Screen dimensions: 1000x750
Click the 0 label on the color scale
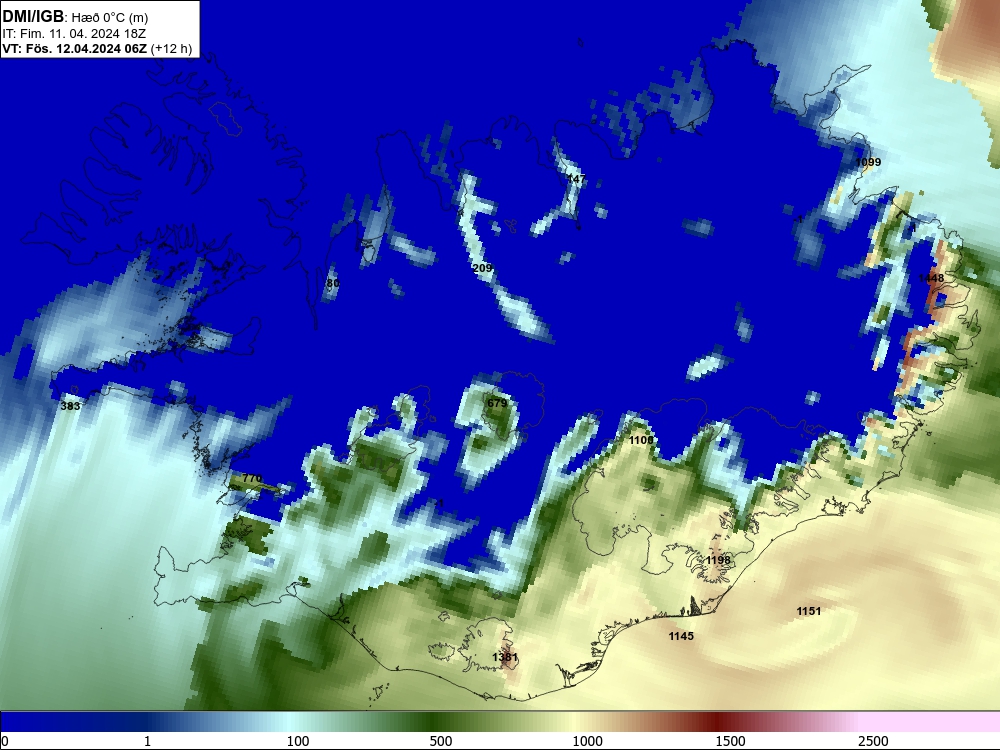[x=4, y=741]
